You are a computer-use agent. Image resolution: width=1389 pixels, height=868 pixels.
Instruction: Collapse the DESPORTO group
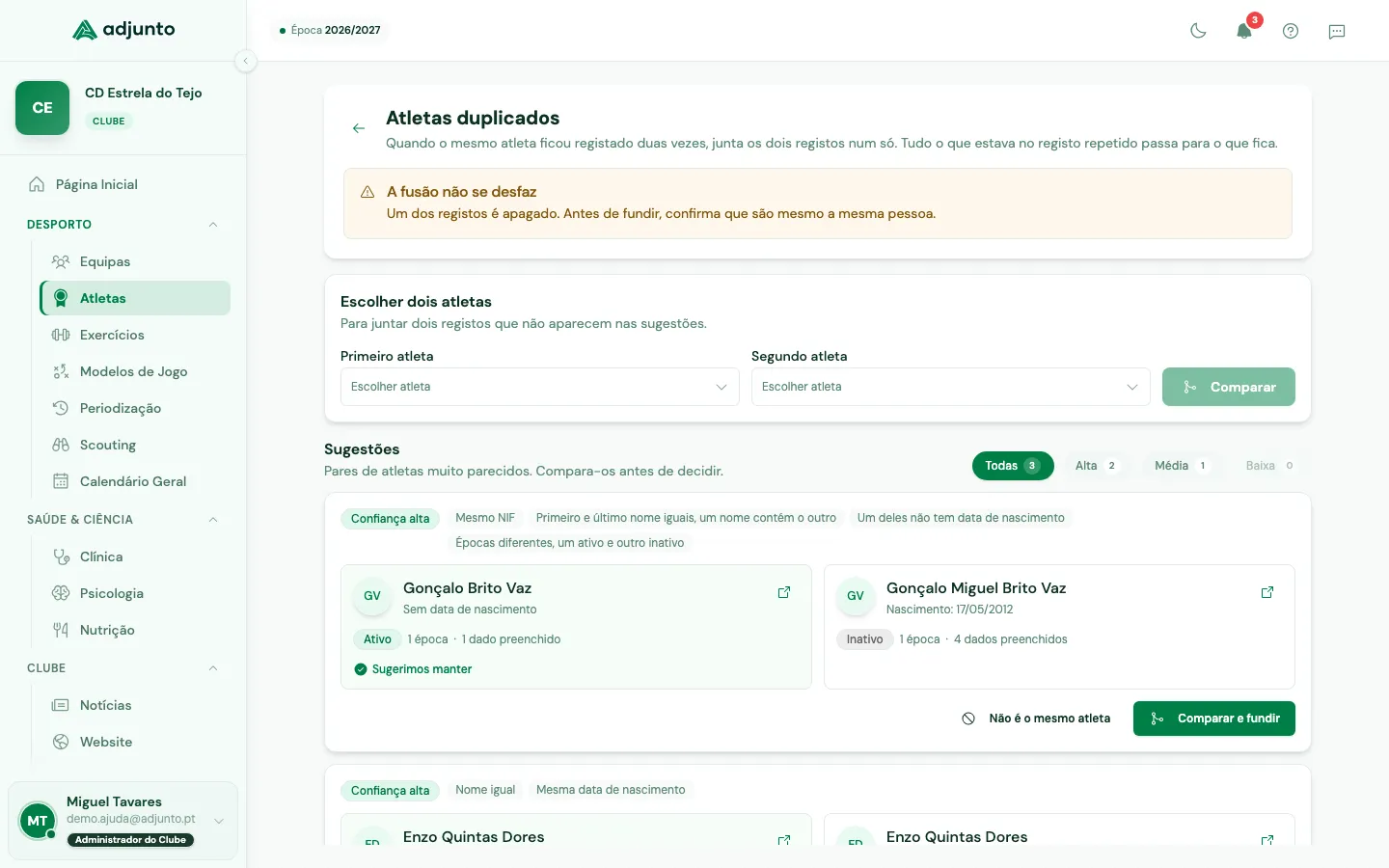pyautogui.click(x=213, y=225)
